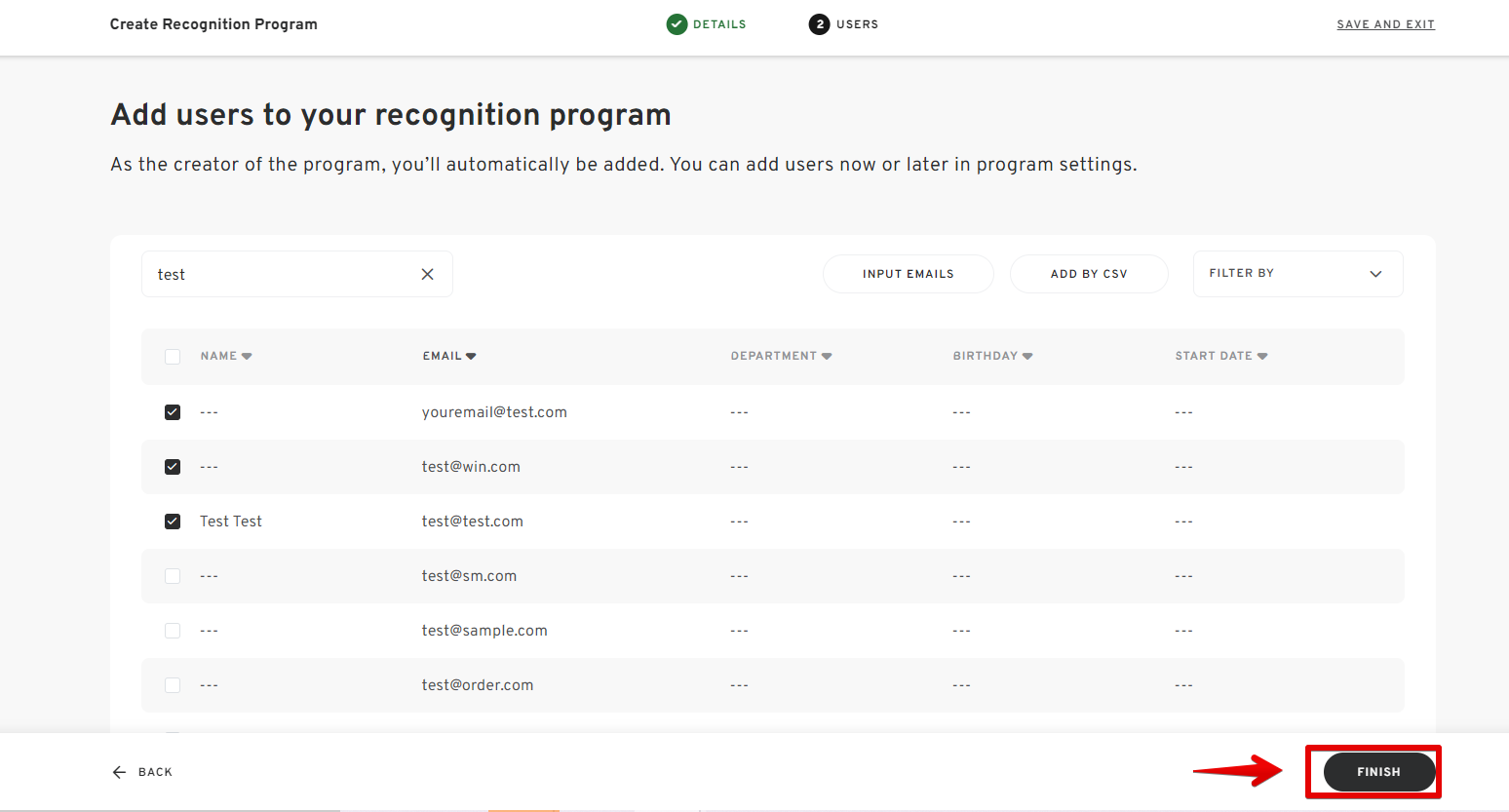Collapse the chevron on FILTER BY control

pyautogui.click(x=1375, y=274)
